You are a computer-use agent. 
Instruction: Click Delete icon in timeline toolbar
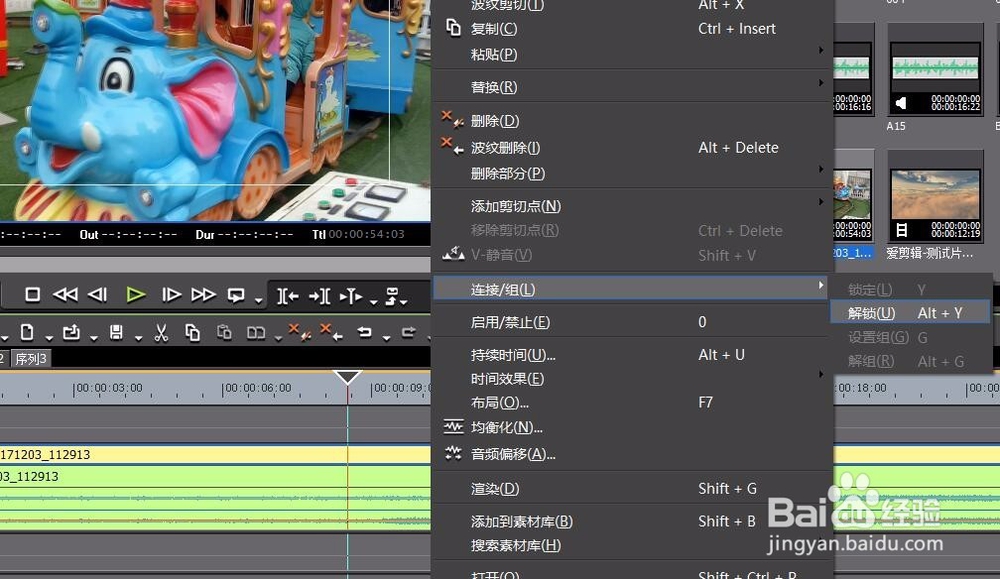(x=299, y=332)
